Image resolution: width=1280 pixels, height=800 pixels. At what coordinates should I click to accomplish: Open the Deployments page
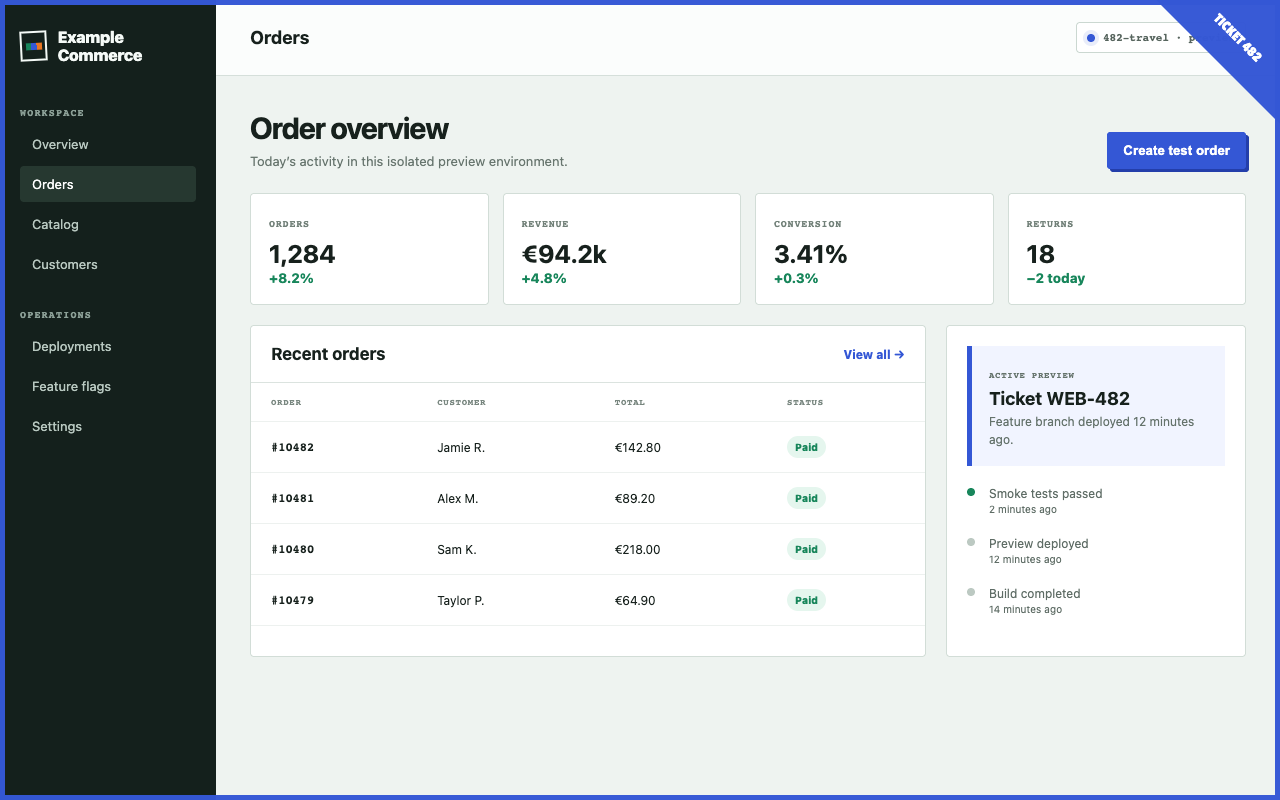108,346
